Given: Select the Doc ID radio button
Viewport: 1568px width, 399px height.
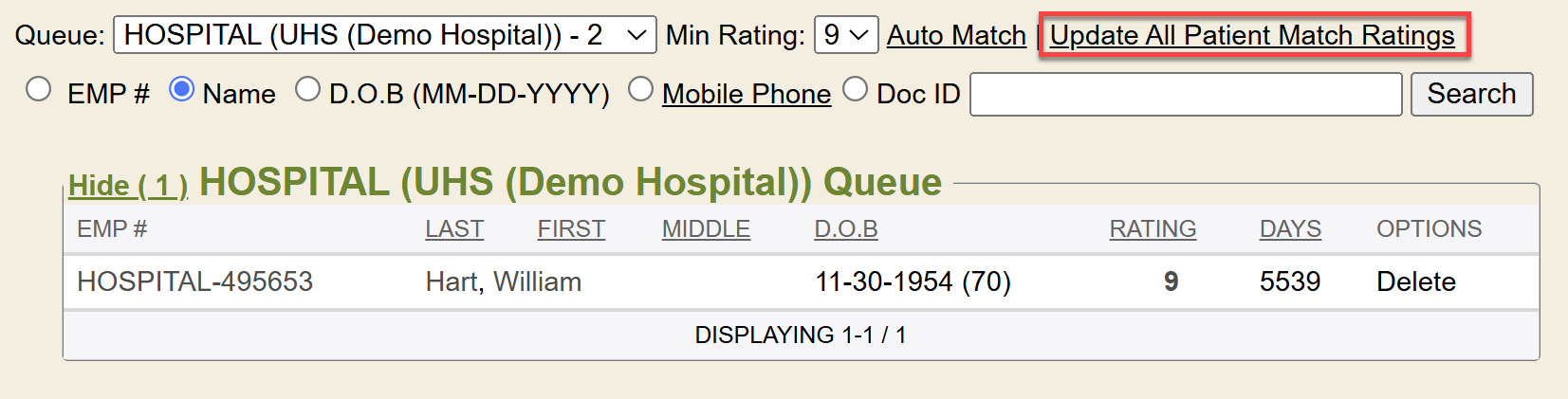Looking at the screenshot, I should [856, 90].
